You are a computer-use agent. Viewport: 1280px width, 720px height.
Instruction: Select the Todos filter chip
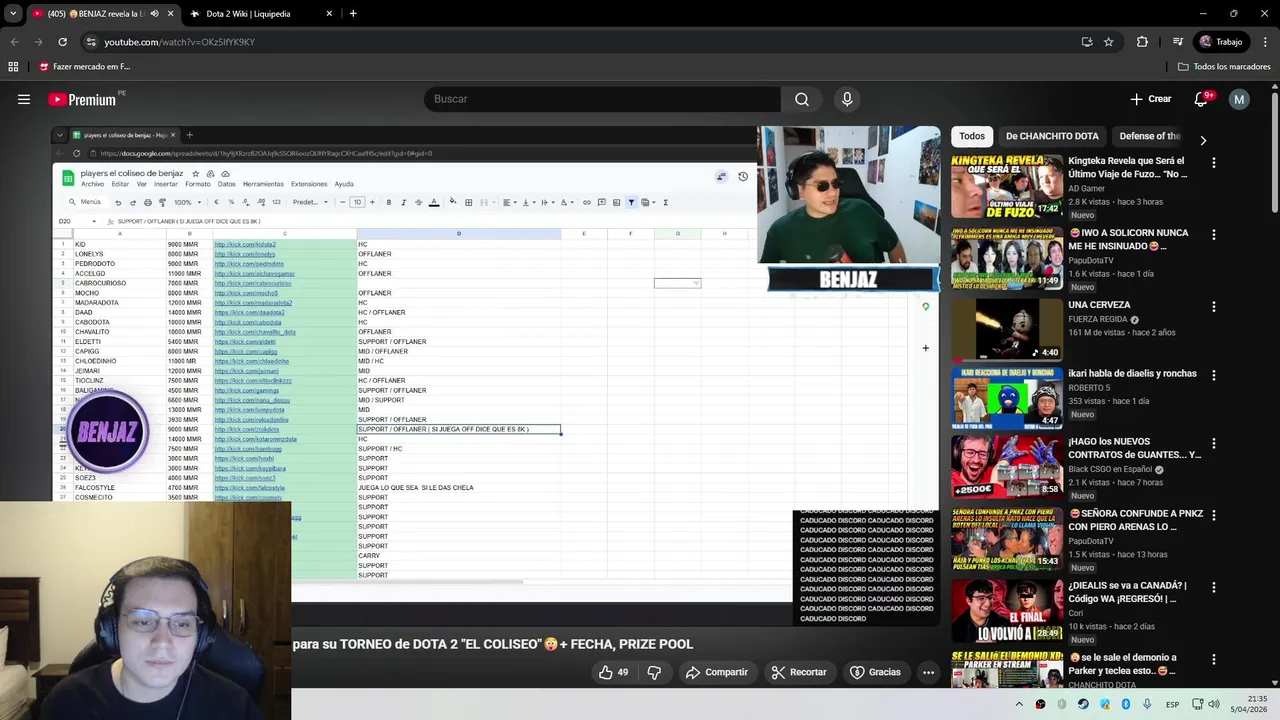coord(972,136)
